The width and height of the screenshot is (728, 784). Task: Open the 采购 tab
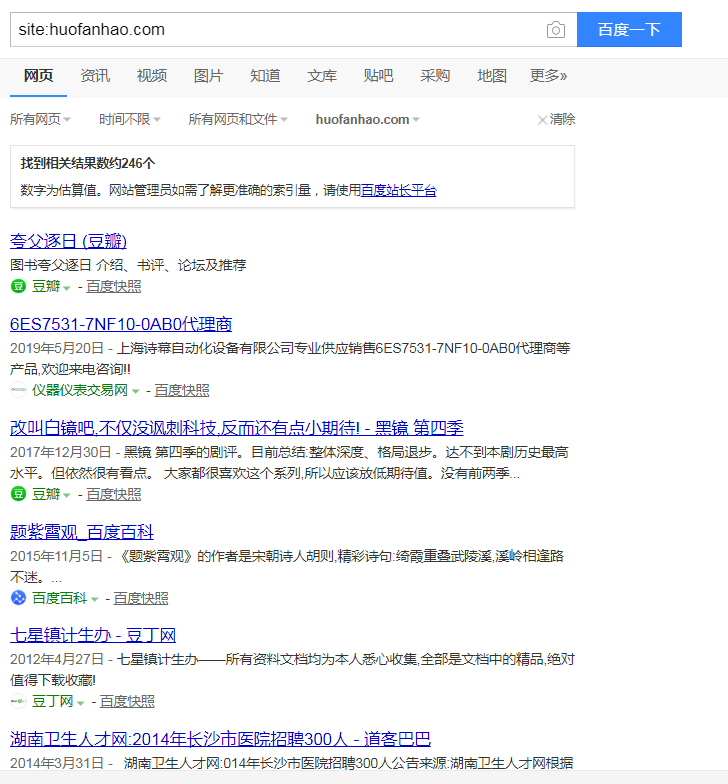(435, 76)
